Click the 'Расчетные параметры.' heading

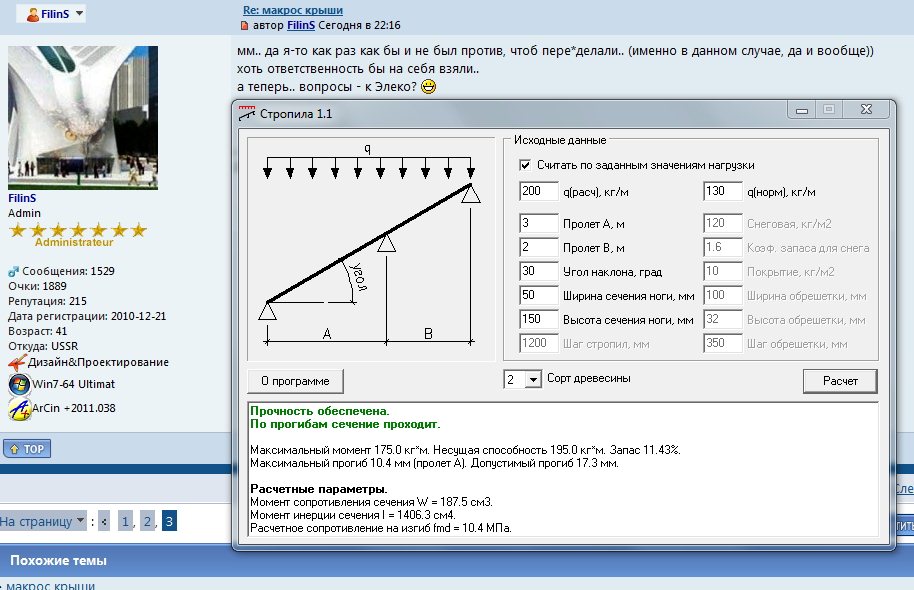coord(319,489)
